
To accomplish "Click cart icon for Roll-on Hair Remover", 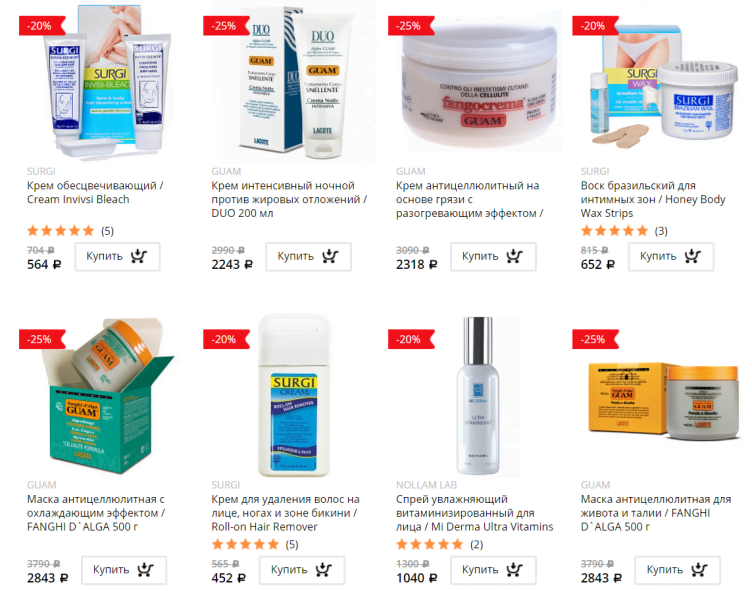I will pyautogui.click(x=323, y=569).
